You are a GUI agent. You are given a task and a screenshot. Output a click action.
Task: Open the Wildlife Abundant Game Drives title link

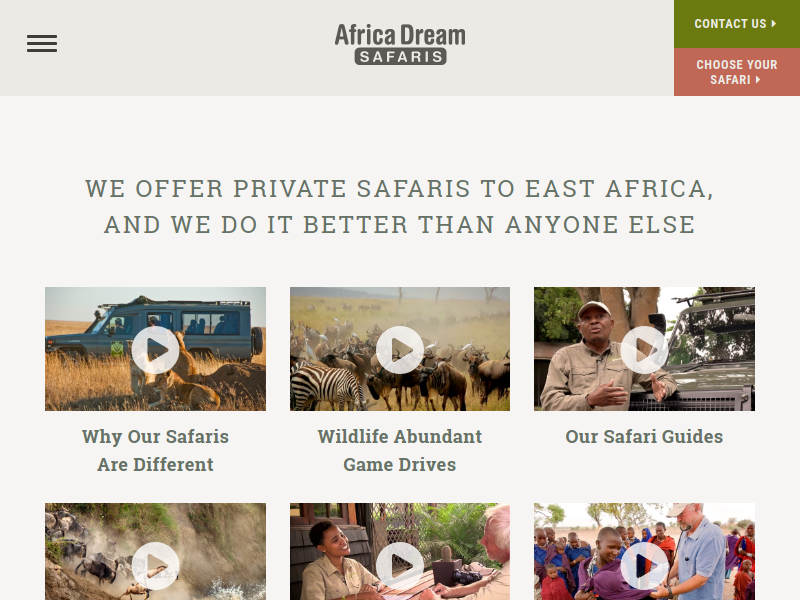(399, 451)
